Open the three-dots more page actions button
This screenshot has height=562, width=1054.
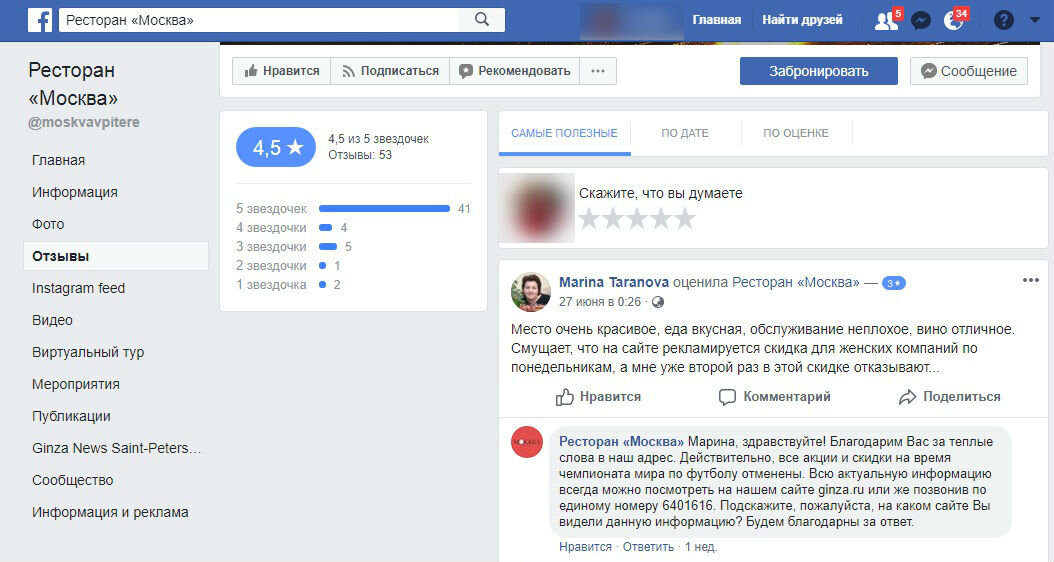(598, 71)
